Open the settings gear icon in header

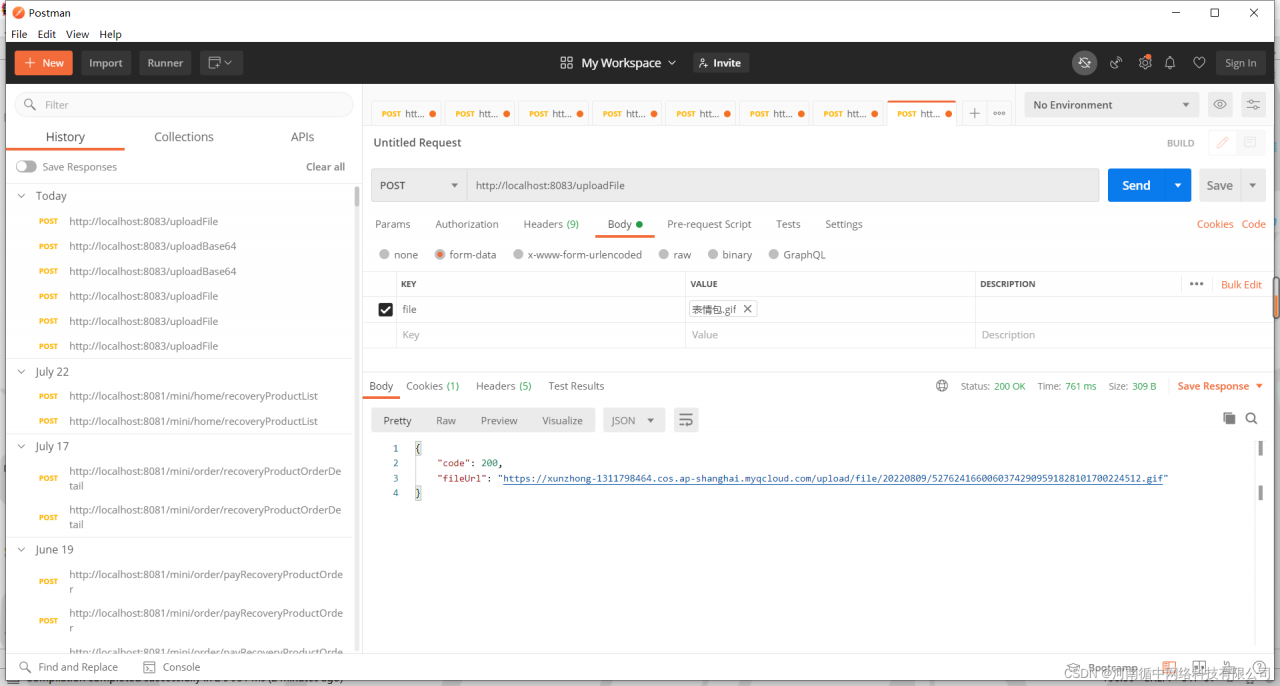pyautogui.click(x=1145, y=63)
